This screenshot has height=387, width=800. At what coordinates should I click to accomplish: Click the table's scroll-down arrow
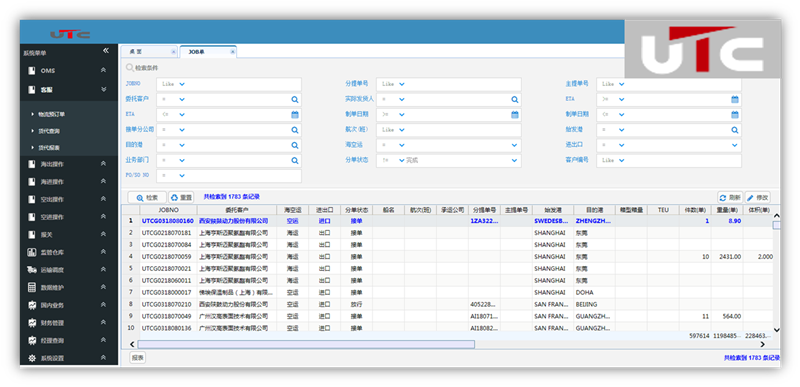point(777,330)
